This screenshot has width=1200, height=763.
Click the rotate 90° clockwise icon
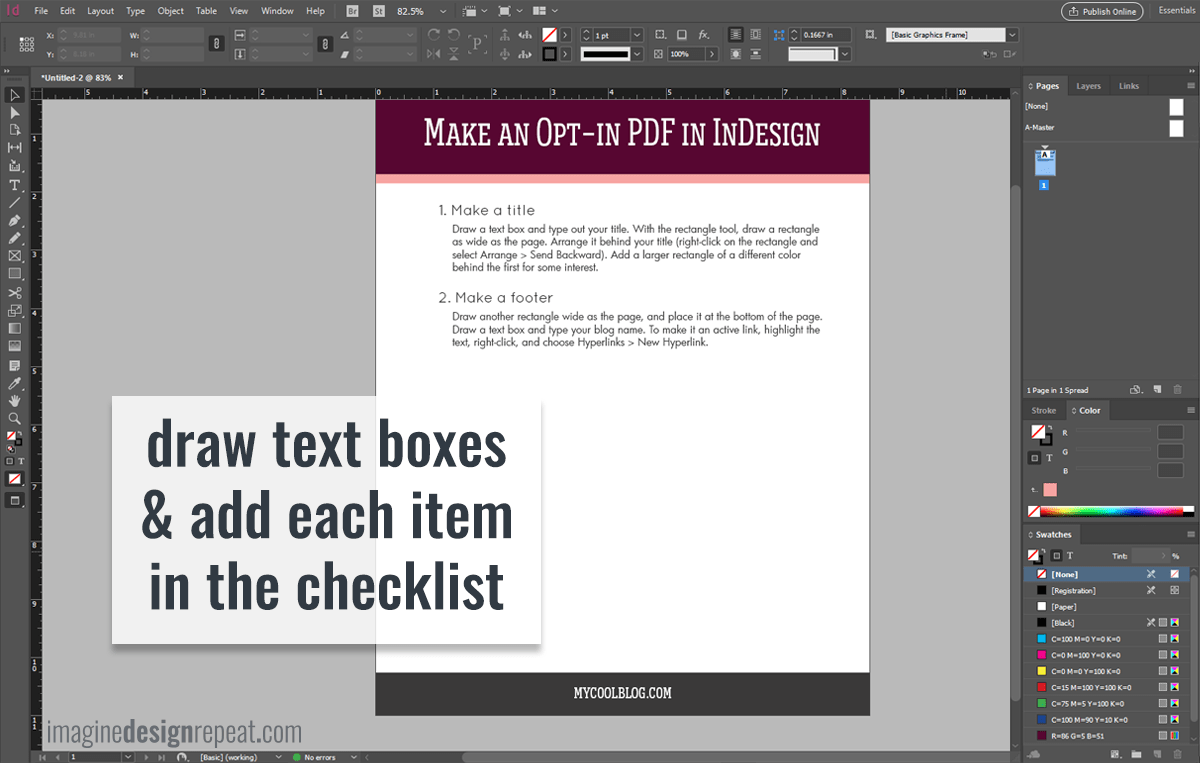(434, 34)
